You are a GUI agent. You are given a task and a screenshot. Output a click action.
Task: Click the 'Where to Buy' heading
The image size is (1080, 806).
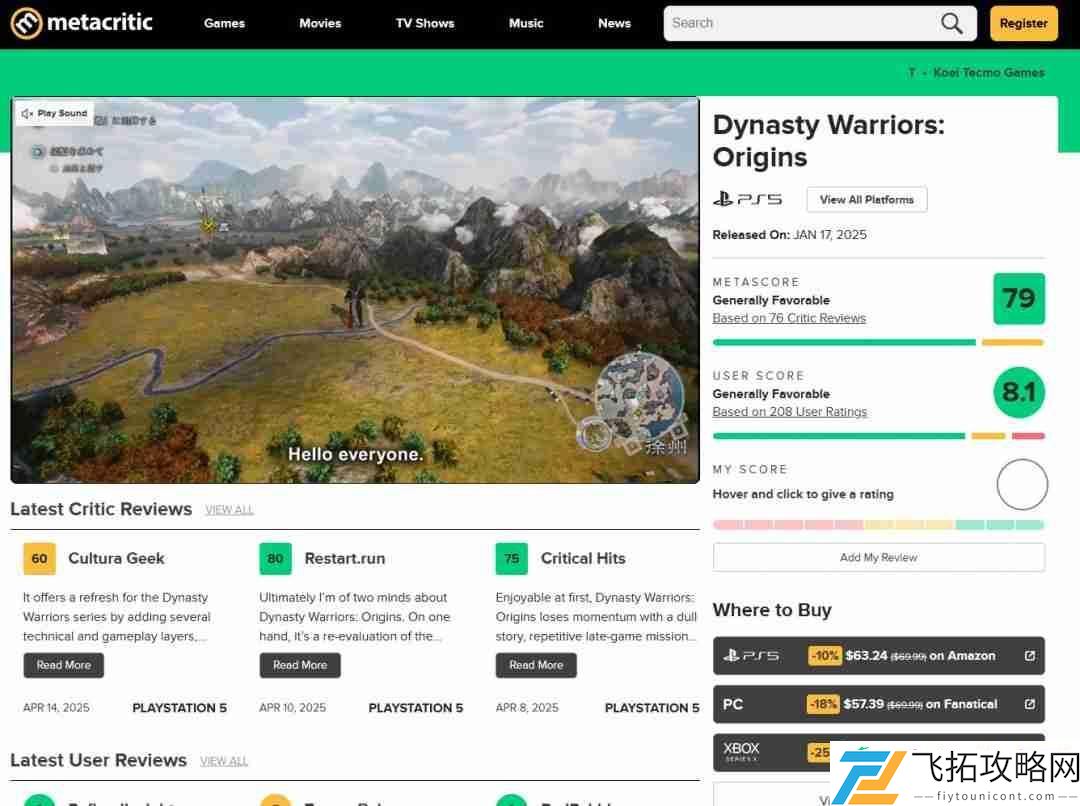tap(772, 610)
